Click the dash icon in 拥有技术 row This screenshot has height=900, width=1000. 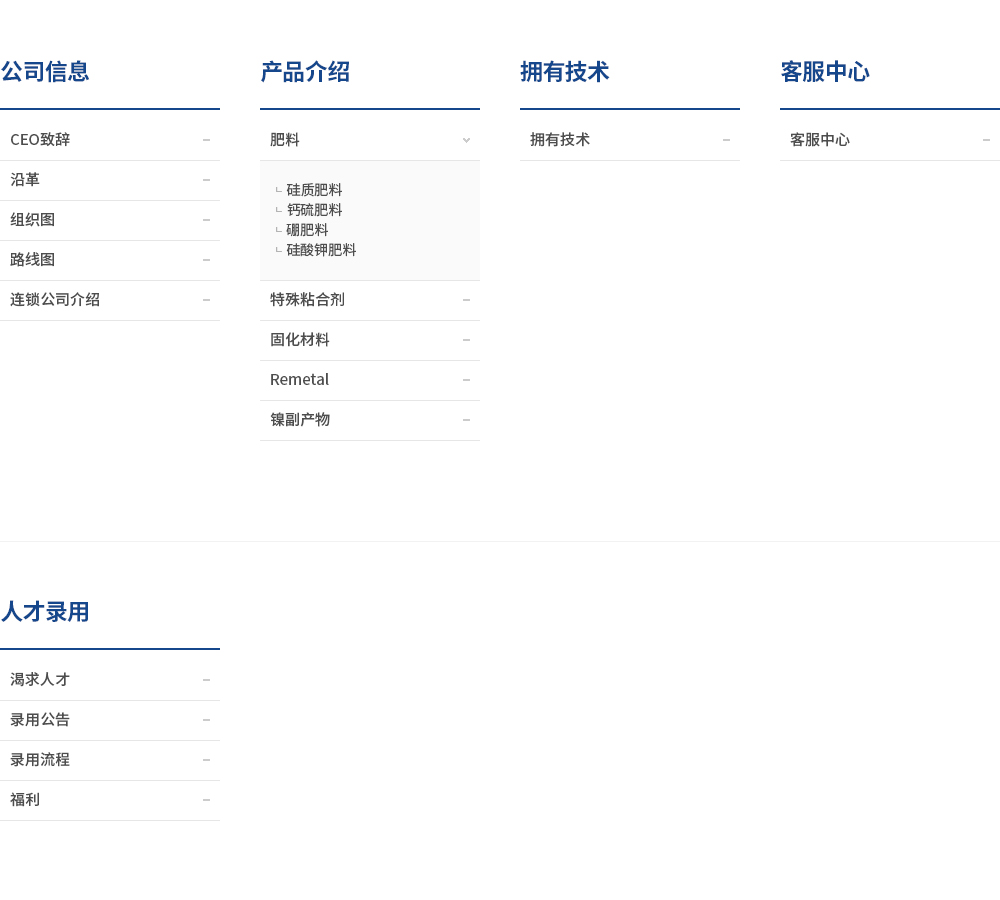tap(726, 140)
